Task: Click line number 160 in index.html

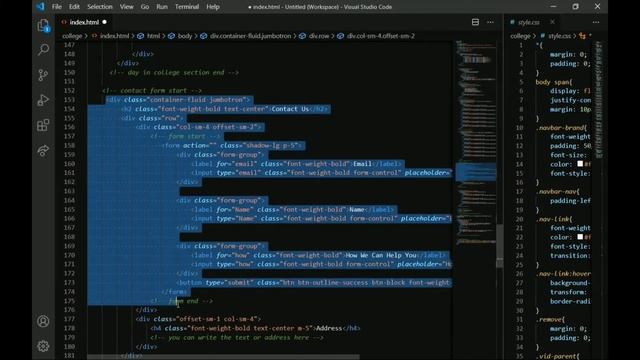Action: pos(69,164)
